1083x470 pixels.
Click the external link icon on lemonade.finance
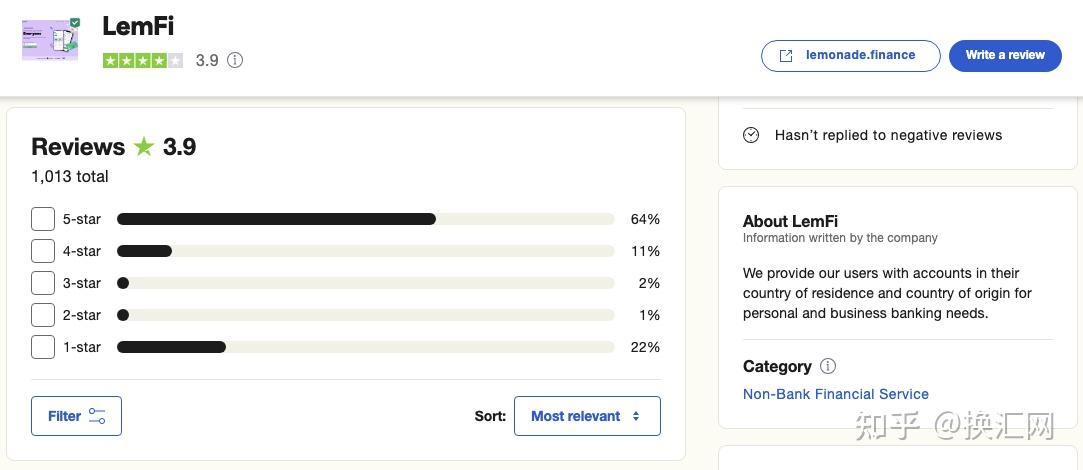click(786, 56)
